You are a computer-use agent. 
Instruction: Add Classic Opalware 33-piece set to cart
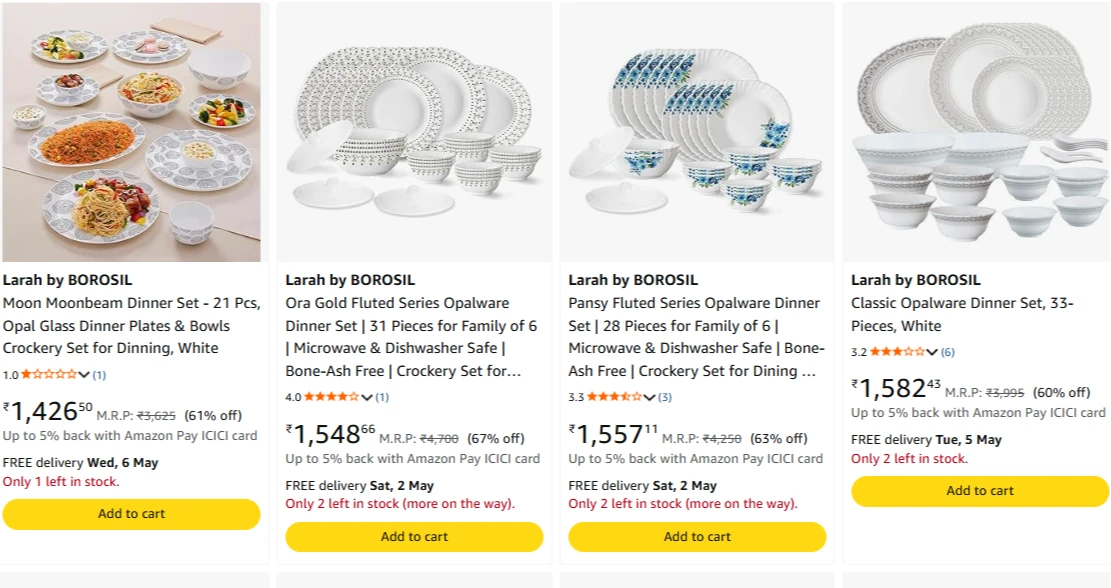point(980,491)
